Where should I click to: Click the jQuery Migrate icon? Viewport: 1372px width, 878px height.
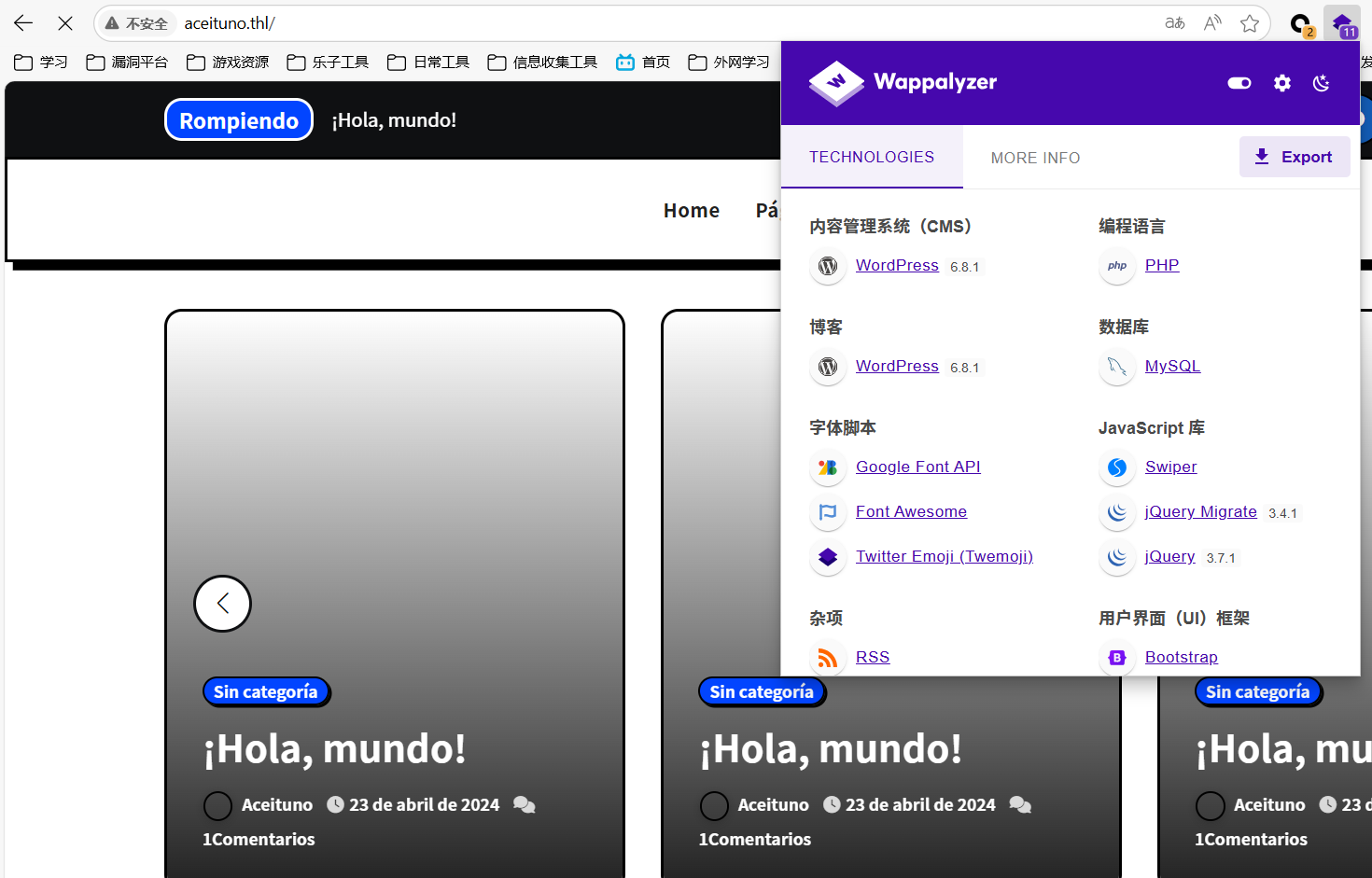1117,512
